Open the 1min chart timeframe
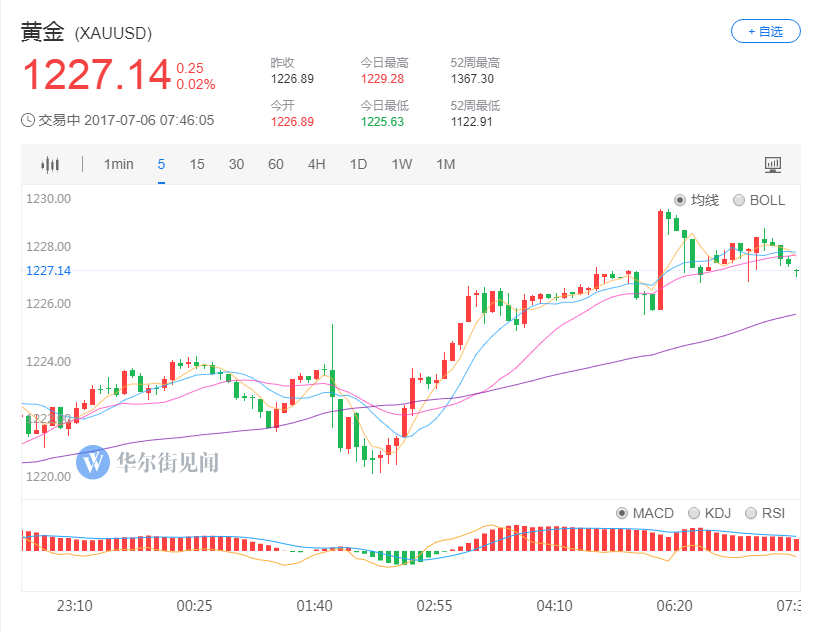 click(x=118, y=164)
